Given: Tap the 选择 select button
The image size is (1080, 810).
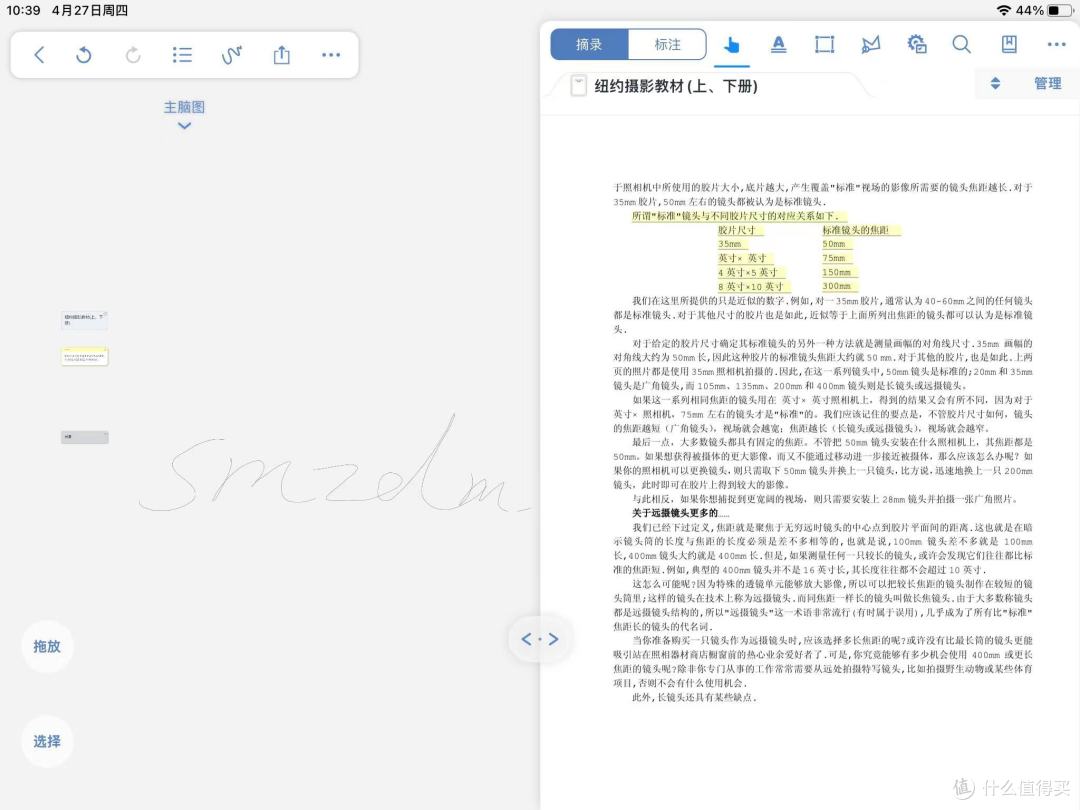Looking at the screenshot, I should tap(47, 741).
